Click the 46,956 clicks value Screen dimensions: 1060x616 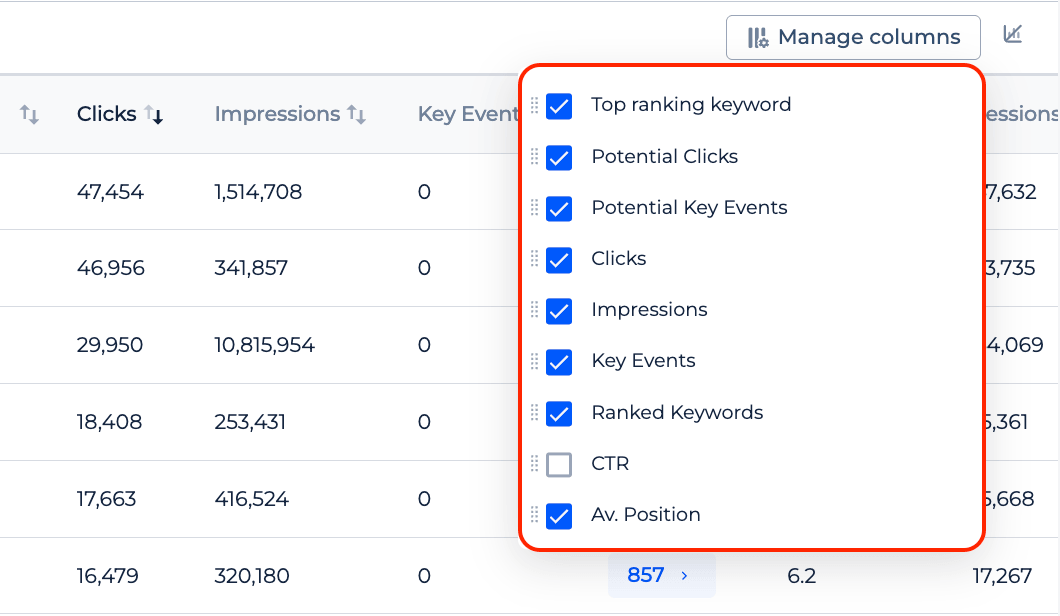coord(111,268)
